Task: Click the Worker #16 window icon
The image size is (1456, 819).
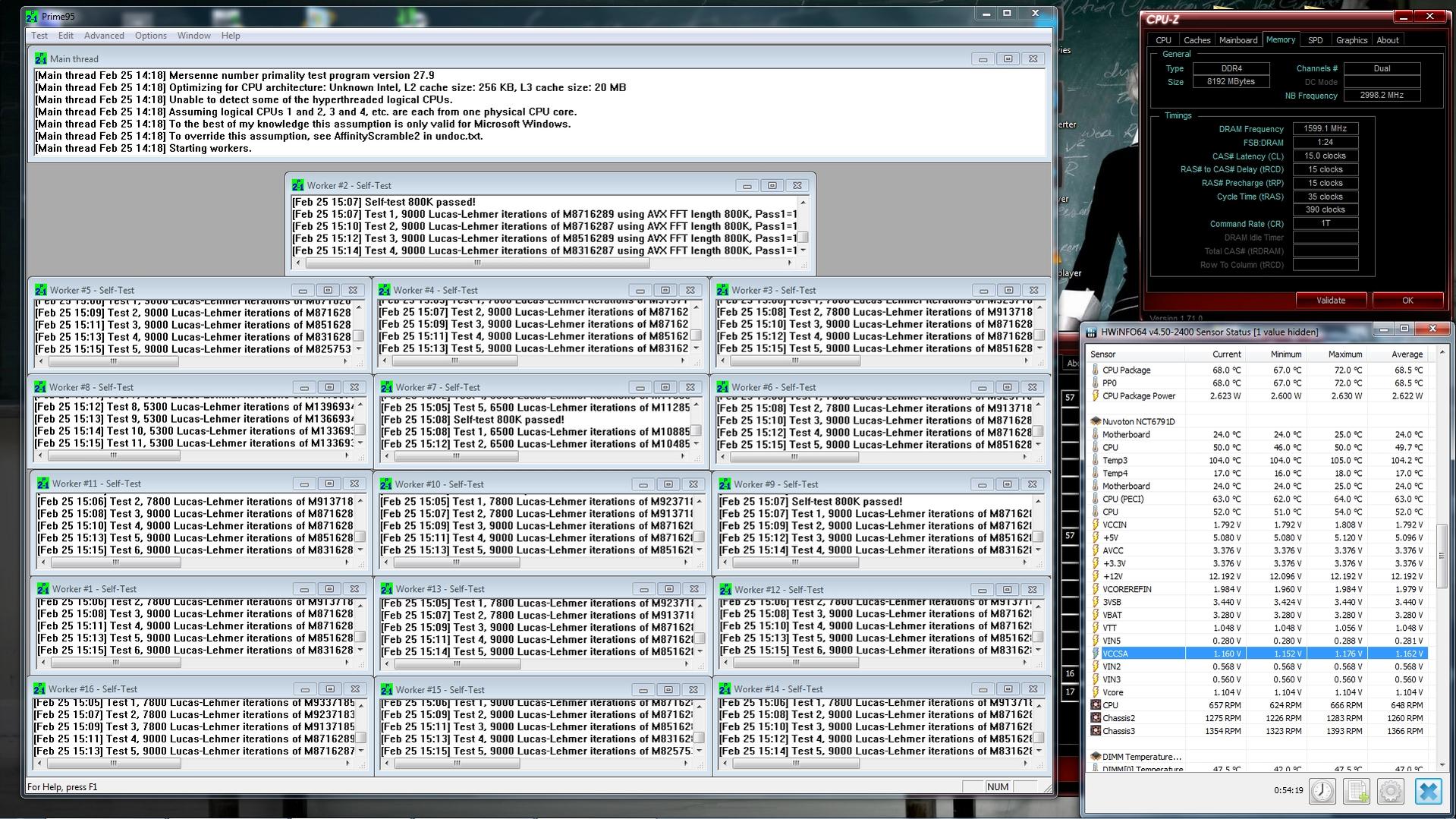Action: click(39, 689)
